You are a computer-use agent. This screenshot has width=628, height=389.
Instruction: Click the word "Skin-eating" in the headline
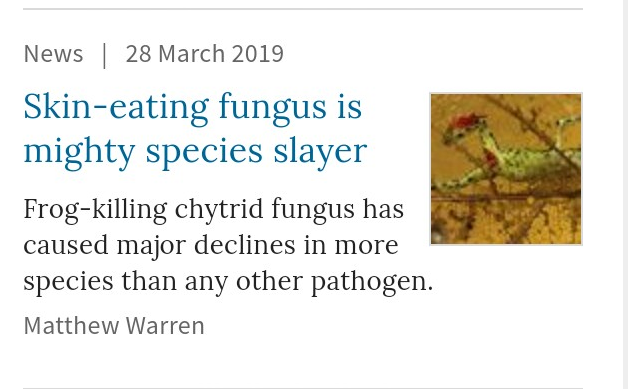(116, 107)
